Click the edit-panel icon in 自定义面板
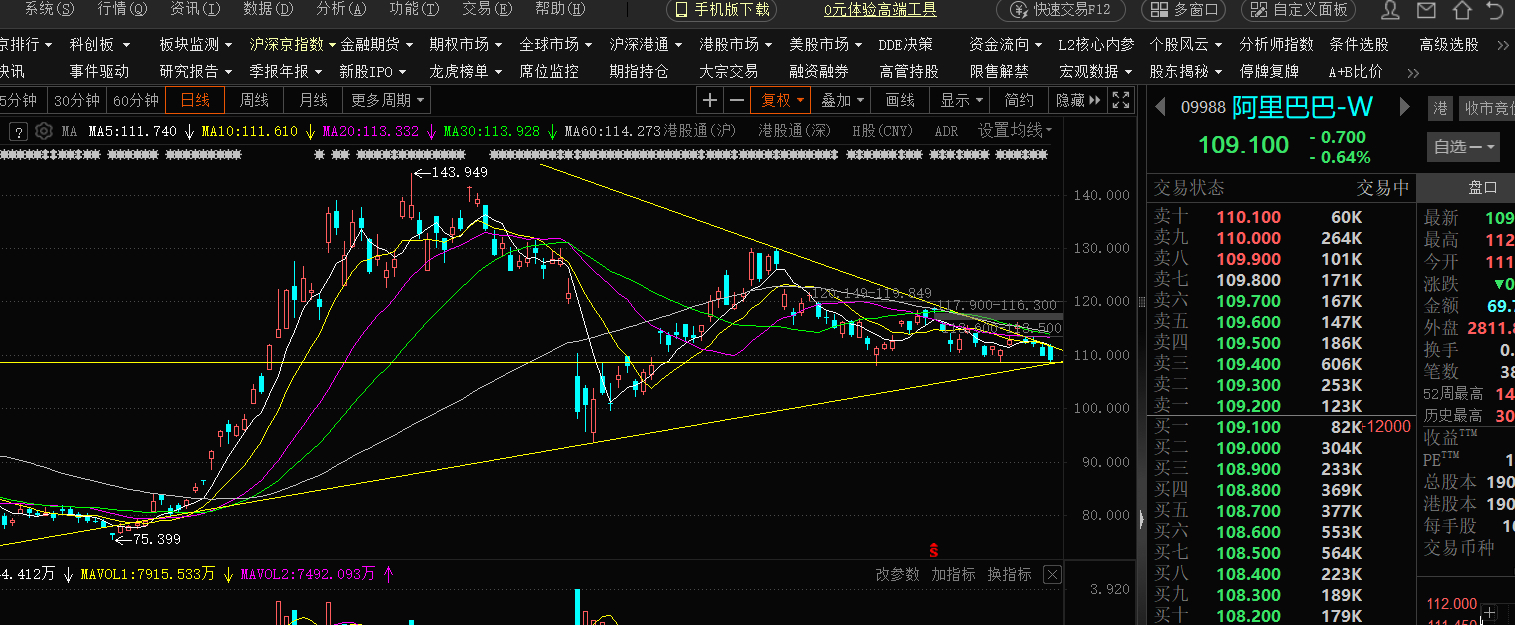 tap(1259, 10)
